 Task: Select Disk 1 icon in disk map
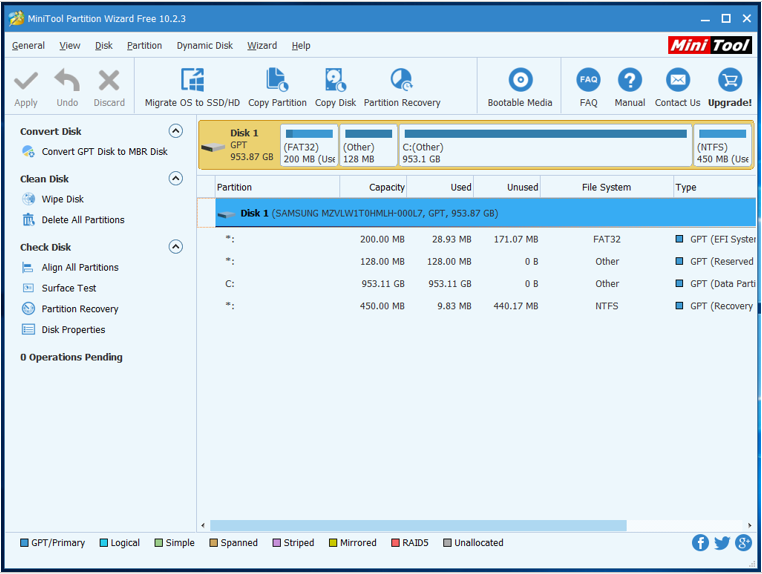(213, 147)
